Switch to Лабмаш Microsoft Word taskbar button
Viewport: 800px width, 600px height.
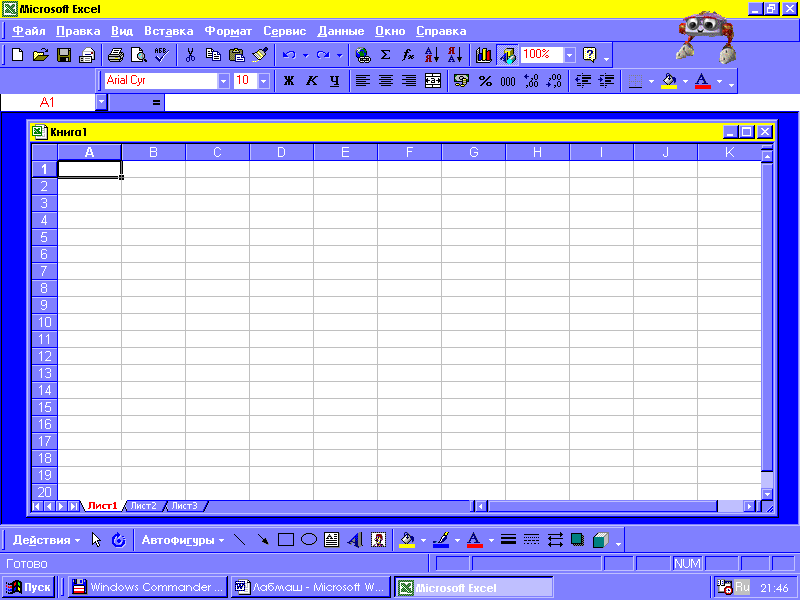click(x=310, y=587)
